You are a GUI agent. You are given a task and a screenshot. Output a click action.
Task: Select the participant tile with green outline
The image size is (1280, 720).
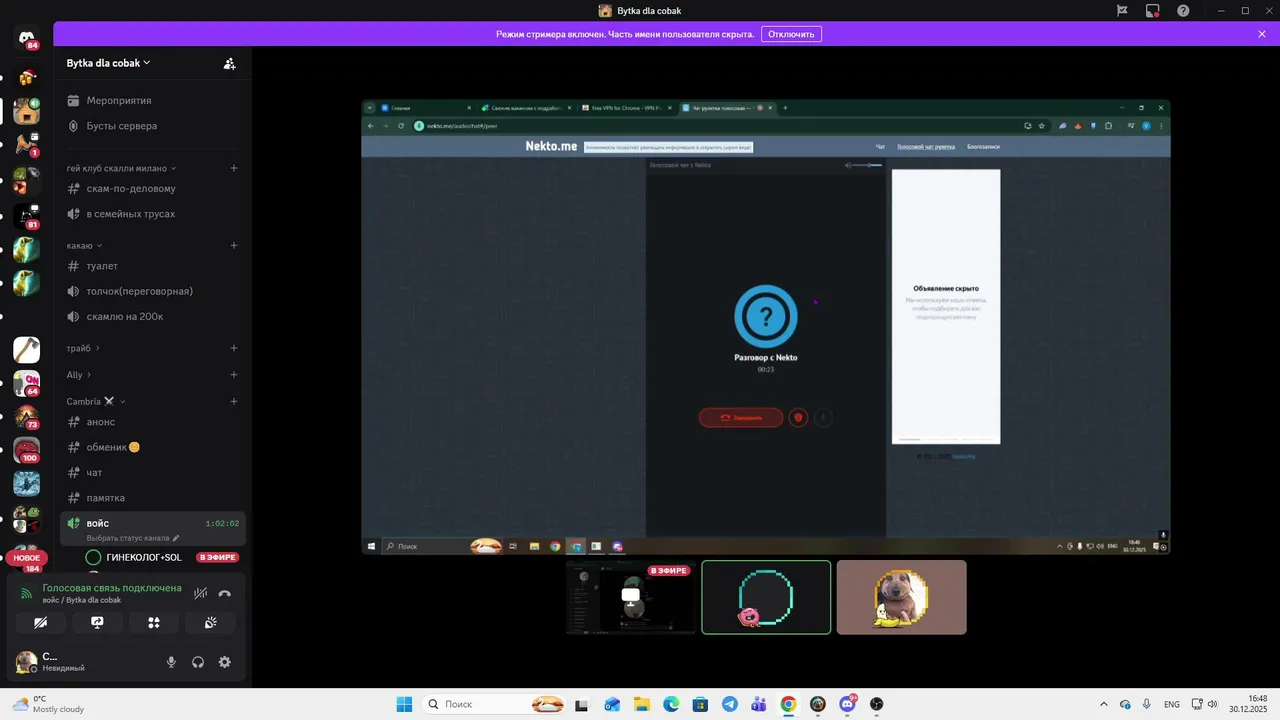(766, 597)
